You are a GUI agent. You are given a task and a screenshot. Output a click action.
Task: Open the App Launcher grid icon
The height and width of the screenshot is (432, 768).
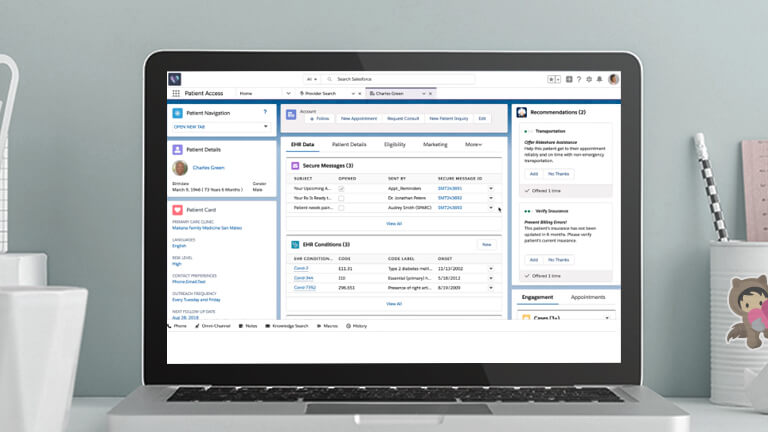coord(176,93)
